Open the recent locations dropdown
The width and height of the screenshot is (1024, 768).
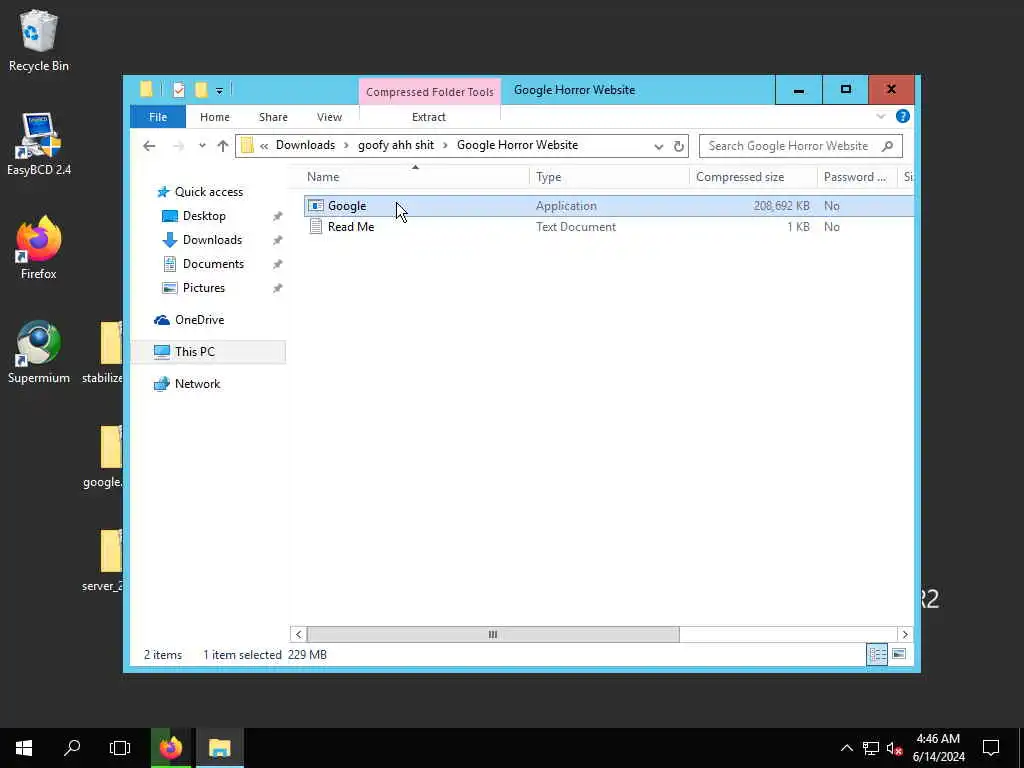coord(202,146)
